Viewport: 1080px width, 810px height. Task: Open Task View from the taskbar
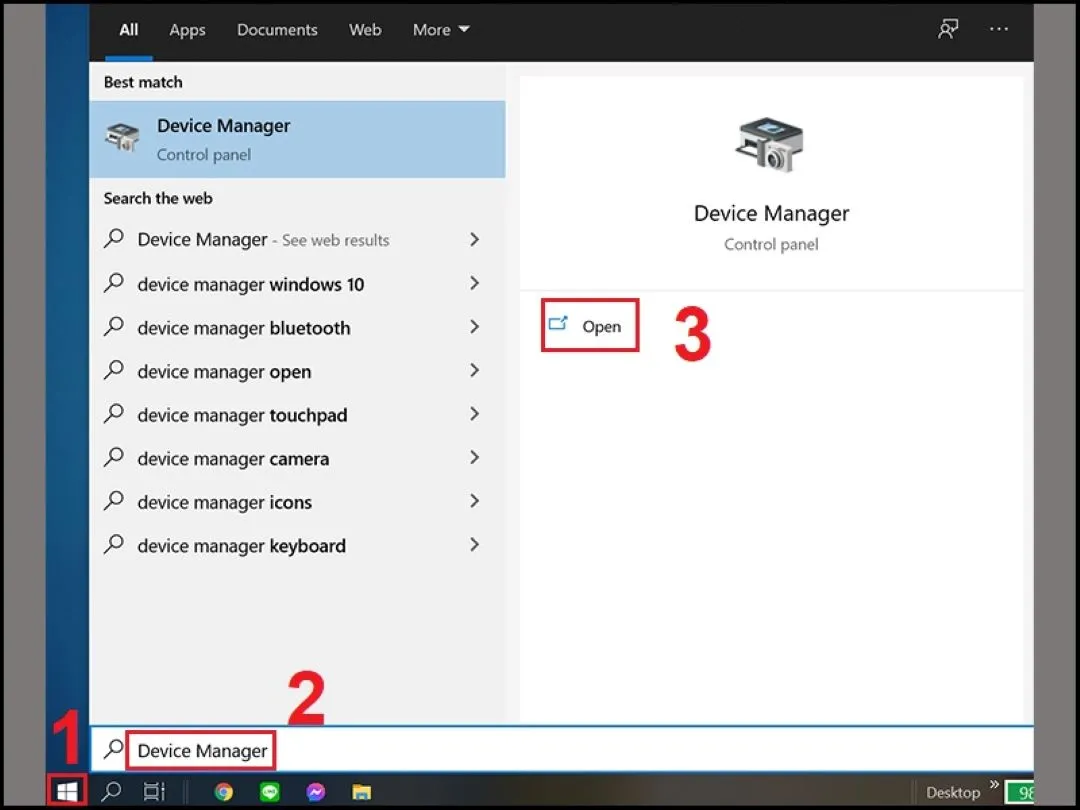point(152,791)
